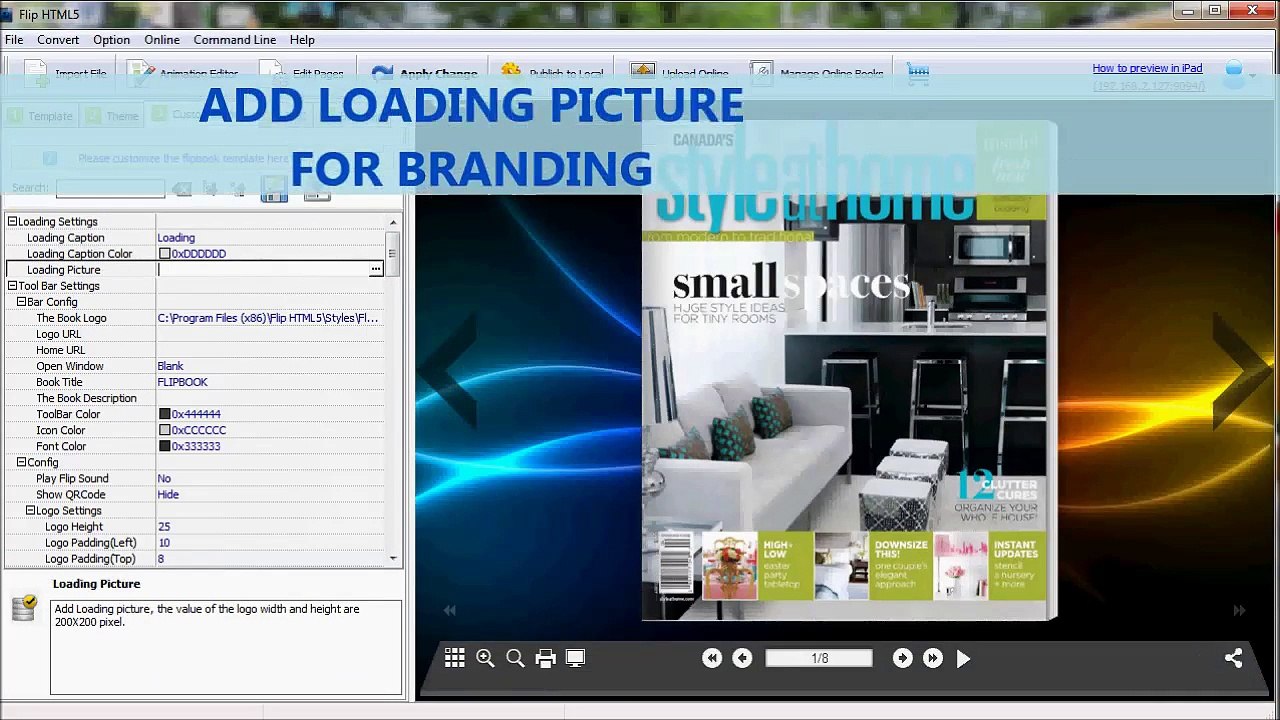Click browse button for Loading Picture
This screenshot has width=1280, height=720.
tap(375, 270)
